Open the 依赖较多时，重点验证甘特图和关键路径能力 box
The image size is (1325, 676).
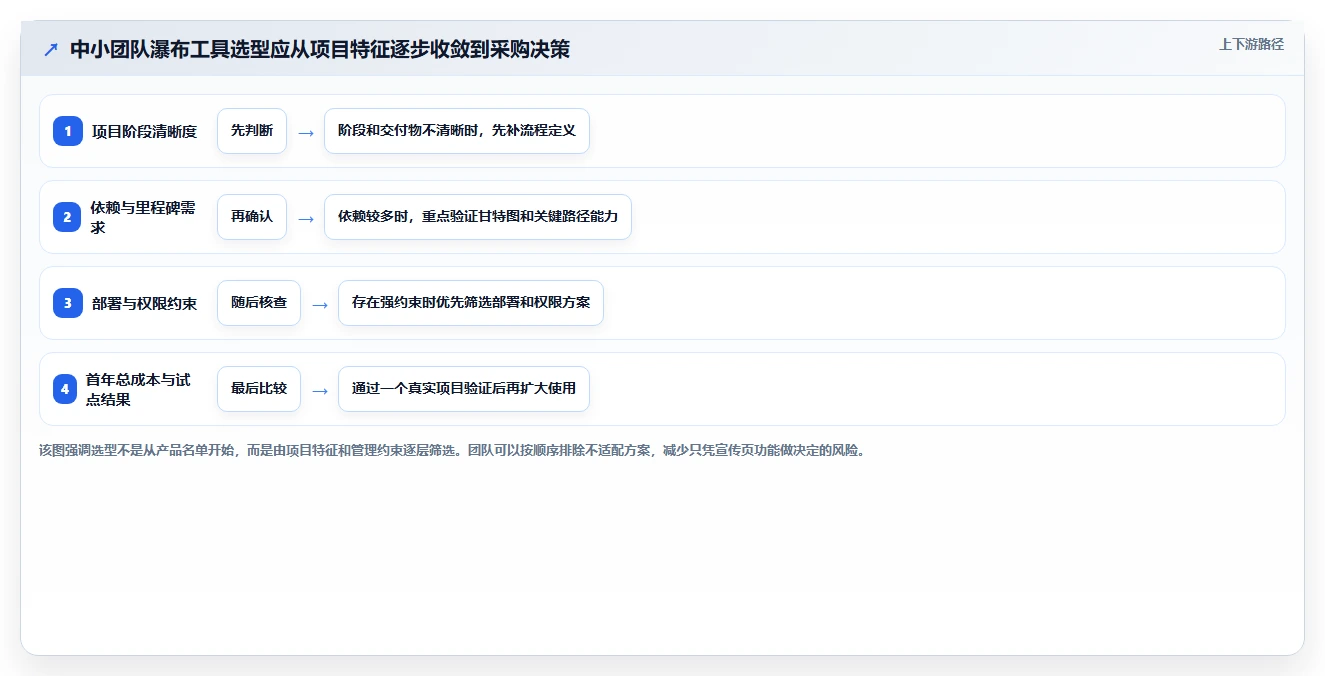point(478,217)
